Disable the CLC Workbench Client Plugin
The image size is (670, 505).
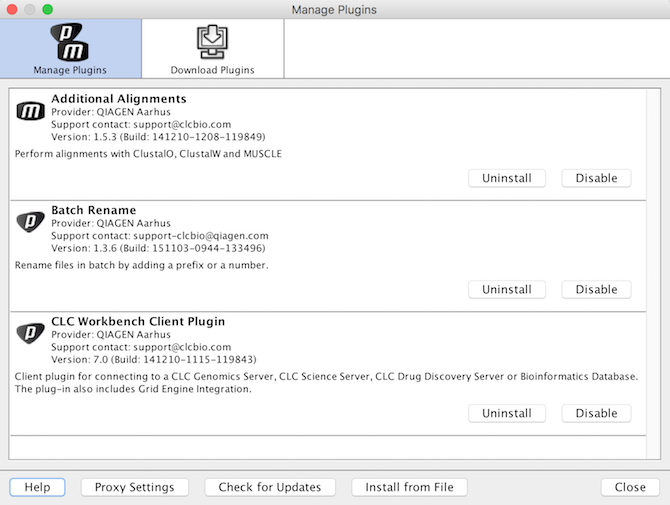click(x=596, y=414)
